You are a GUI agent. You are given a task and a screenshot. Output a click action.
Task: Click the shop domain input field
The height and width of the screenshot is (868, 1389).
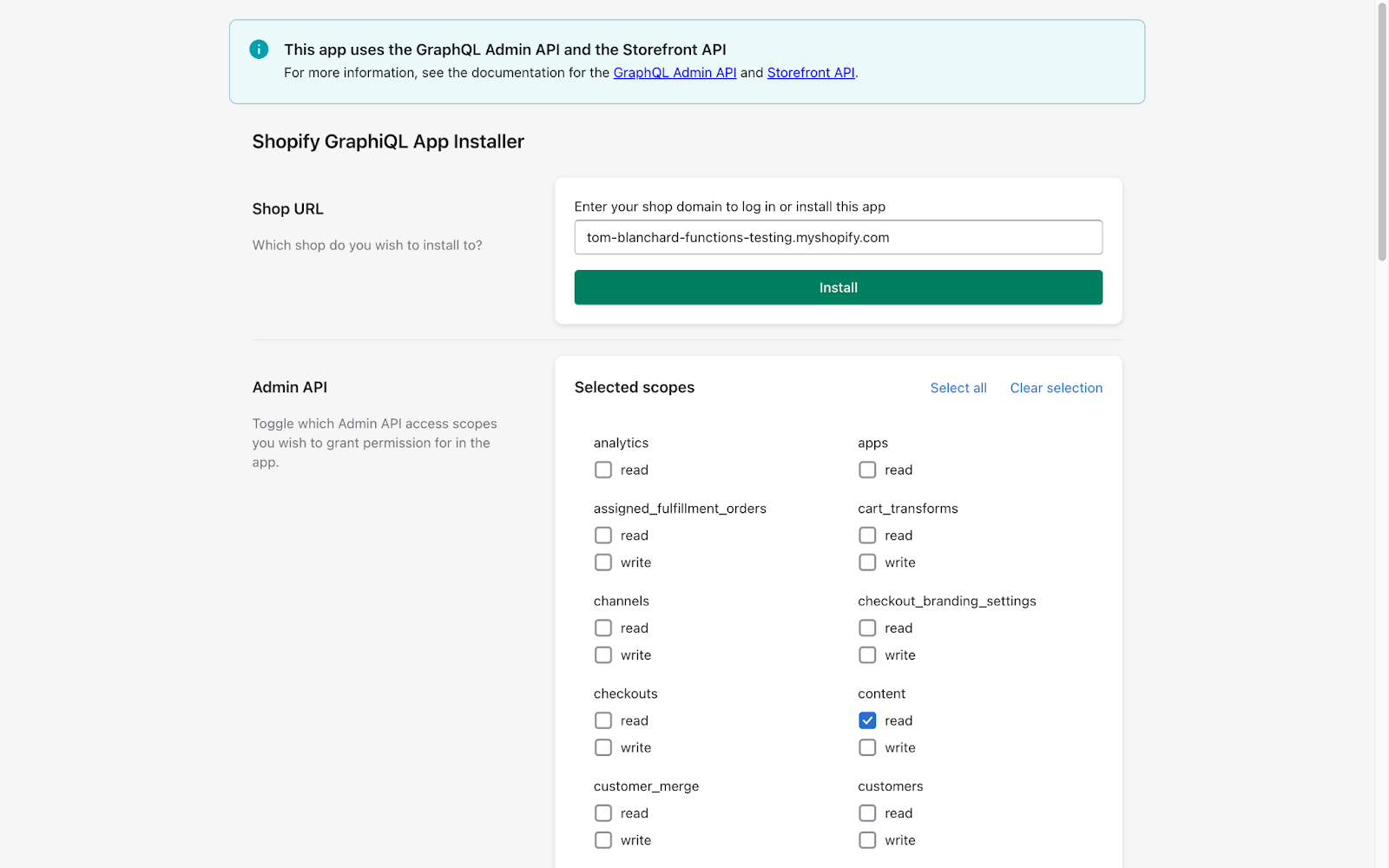coord(839,237)
